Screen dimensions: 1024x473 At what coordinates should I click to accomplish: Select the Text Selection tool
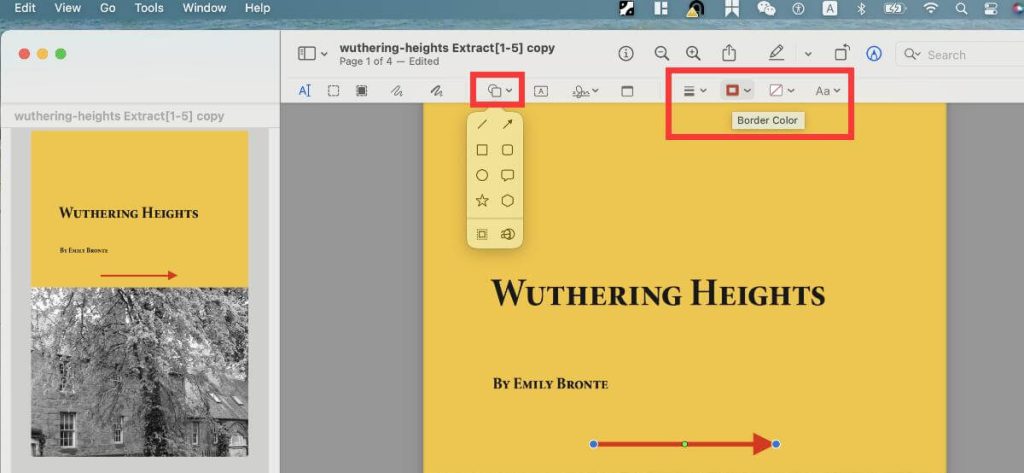click(304, 91)
